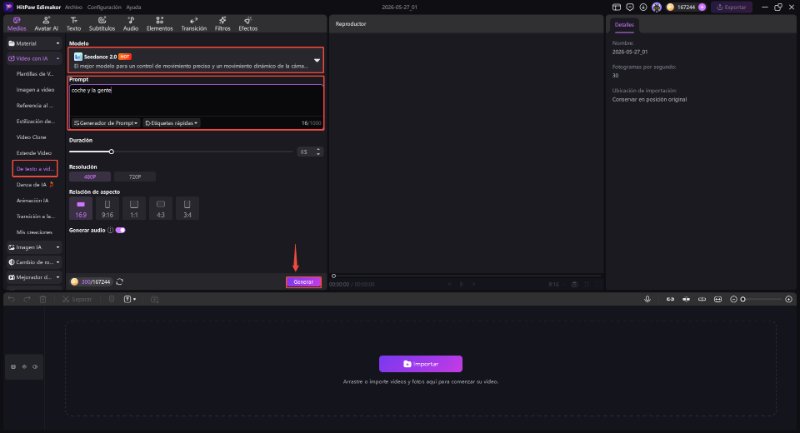
Task: Open the Transición library
Action: point(194,24)
